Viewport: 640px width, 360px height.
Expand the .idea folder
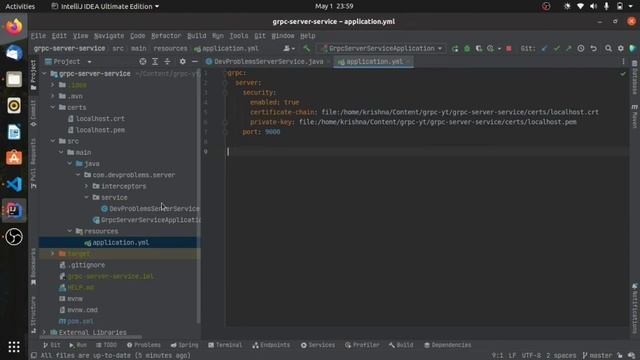53,85
